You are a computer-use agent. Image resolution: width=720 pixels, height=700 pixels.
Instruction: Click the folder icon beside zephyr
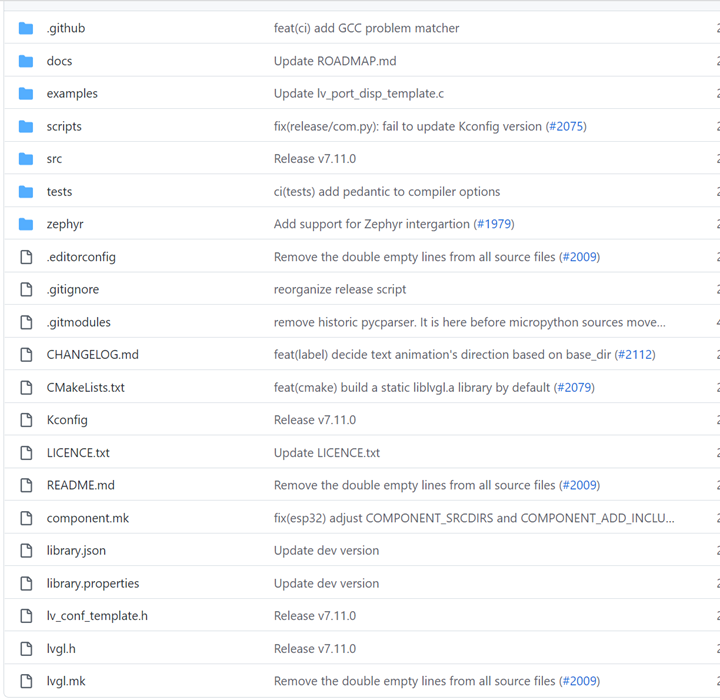tap(26, 224)
